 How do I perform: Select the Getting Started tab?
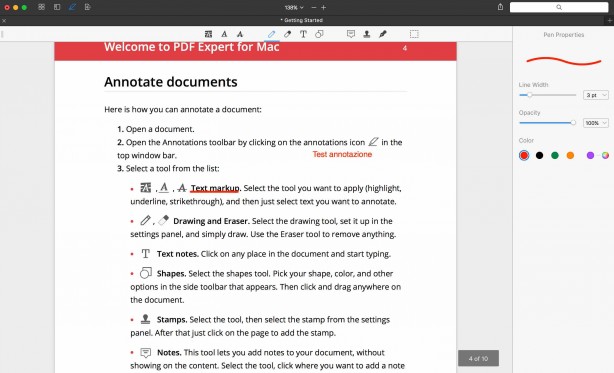(302, 20)
